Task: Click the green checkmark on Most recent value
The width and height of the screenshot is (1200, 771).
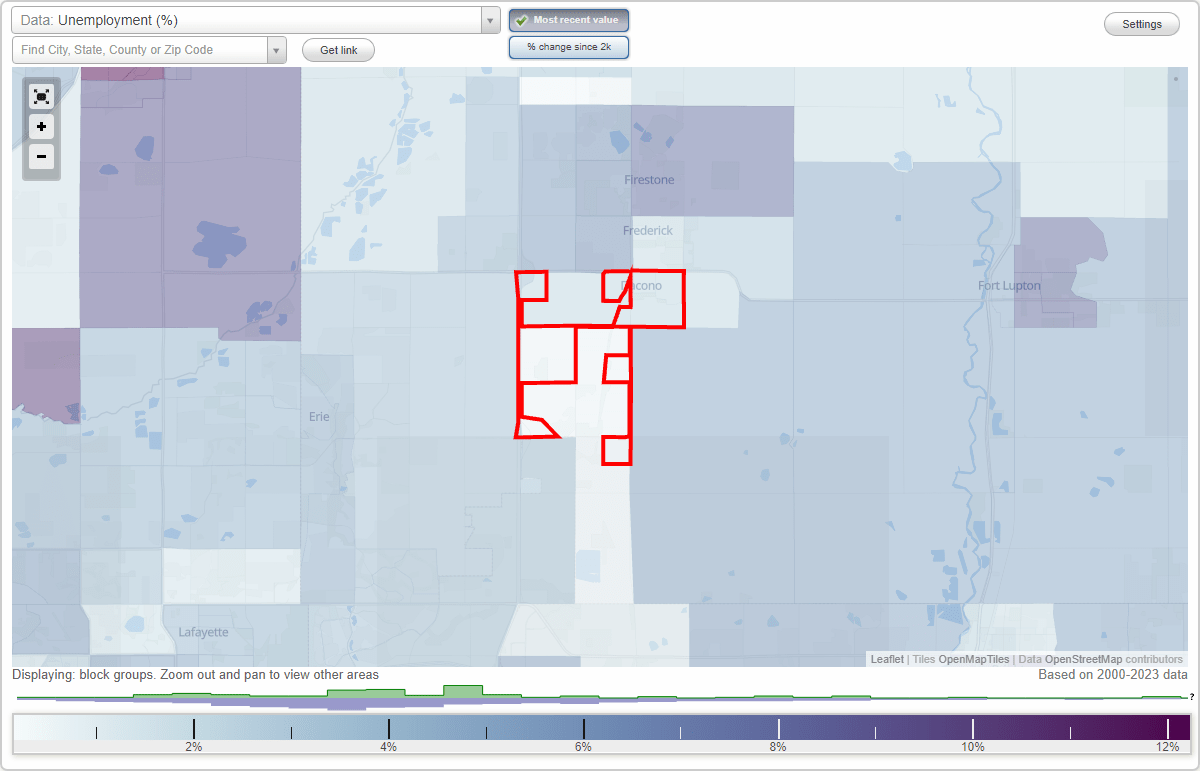Action: point(522,20)
